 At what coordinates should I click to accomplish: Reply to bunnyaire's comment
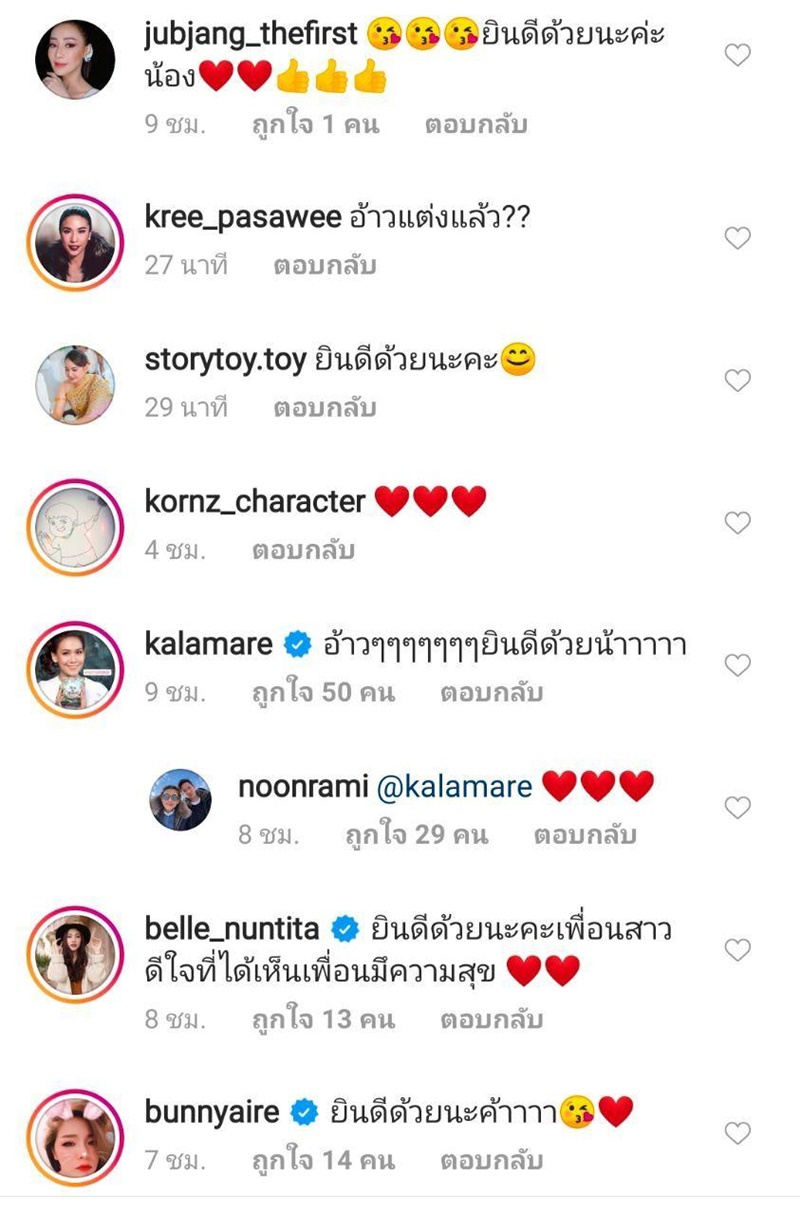click(491, 1161)
